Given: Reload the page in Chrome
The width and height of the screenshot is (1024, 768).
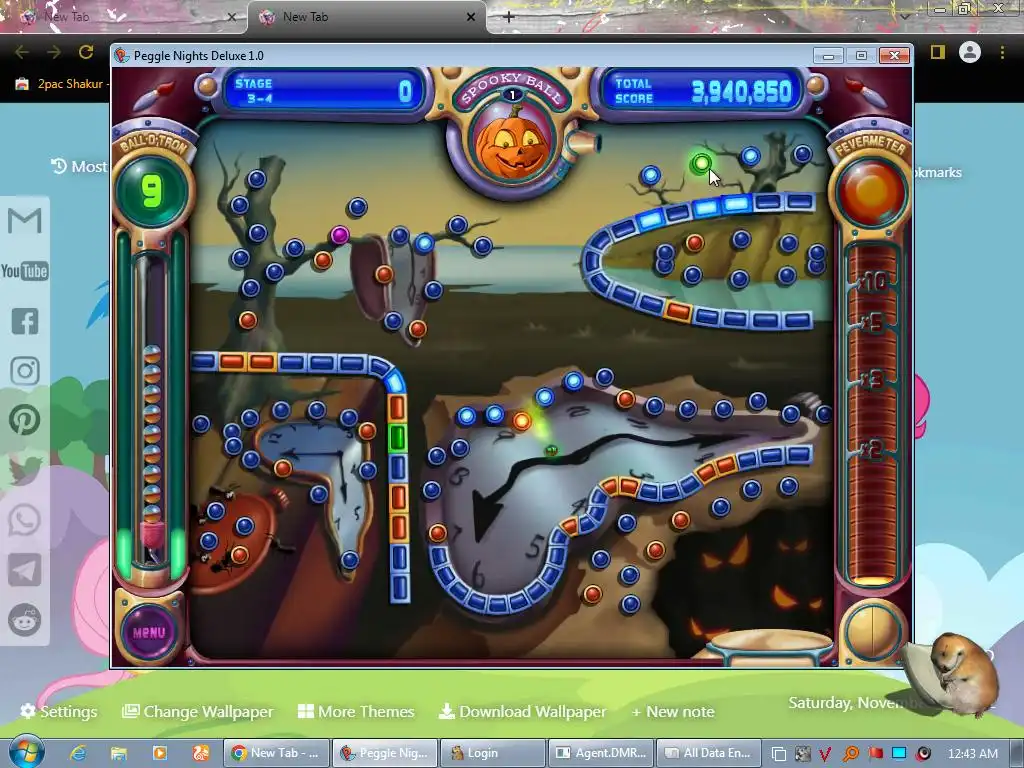Looking at the screenshot, I should click(x=86, y=52).
